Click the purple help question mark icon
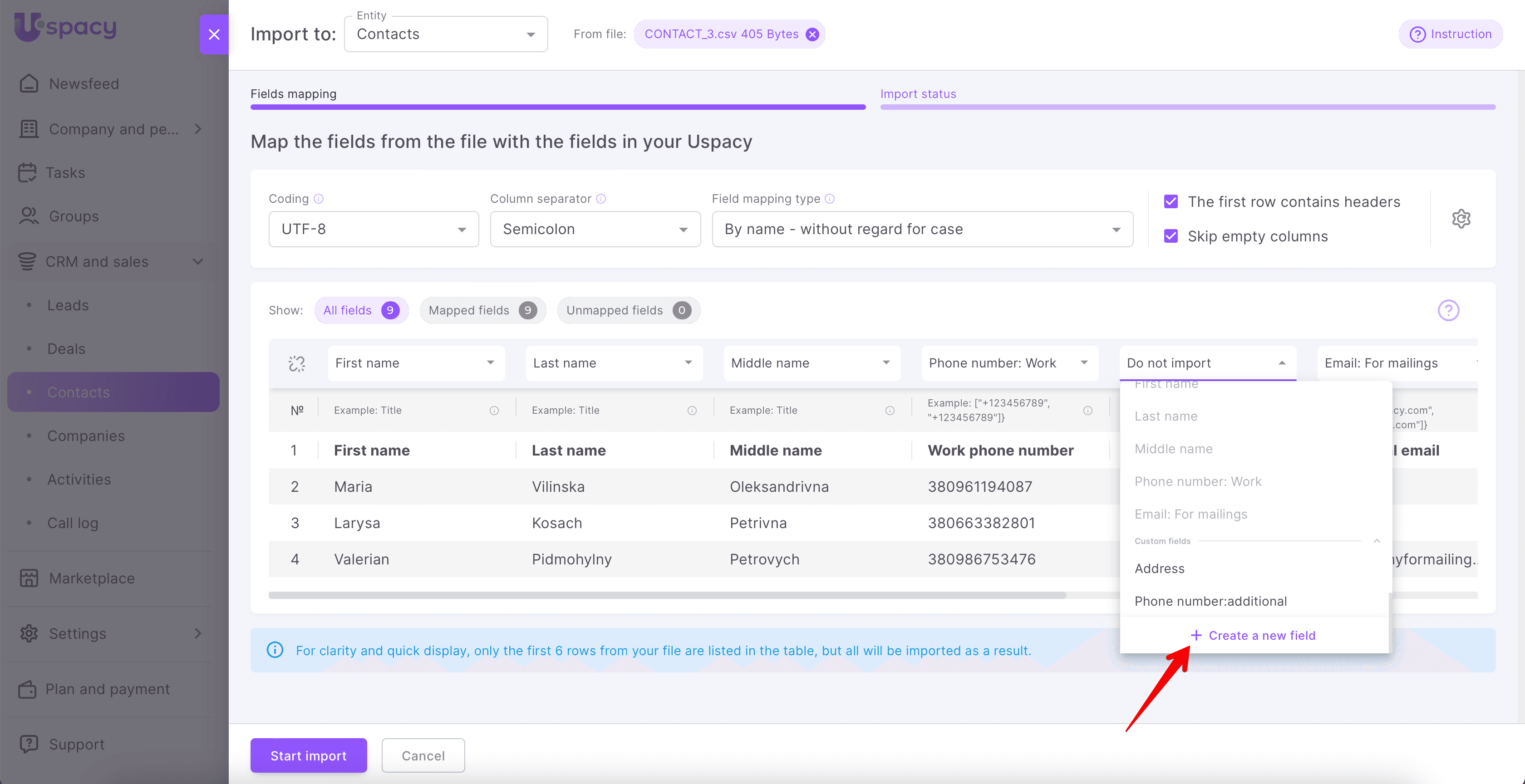The height and width of the screenshot is (784, 1525). 1448,310
